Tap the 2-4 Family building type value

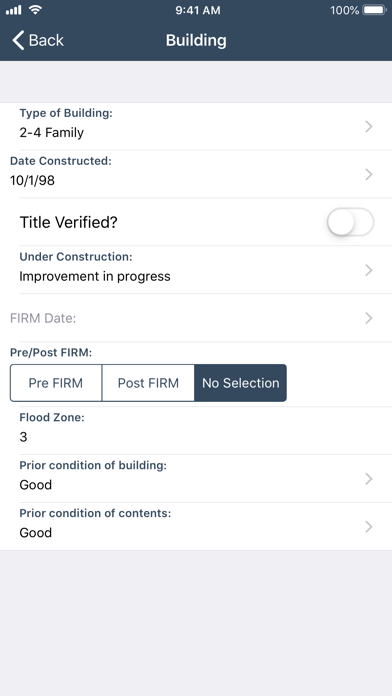tap(51, 133)
